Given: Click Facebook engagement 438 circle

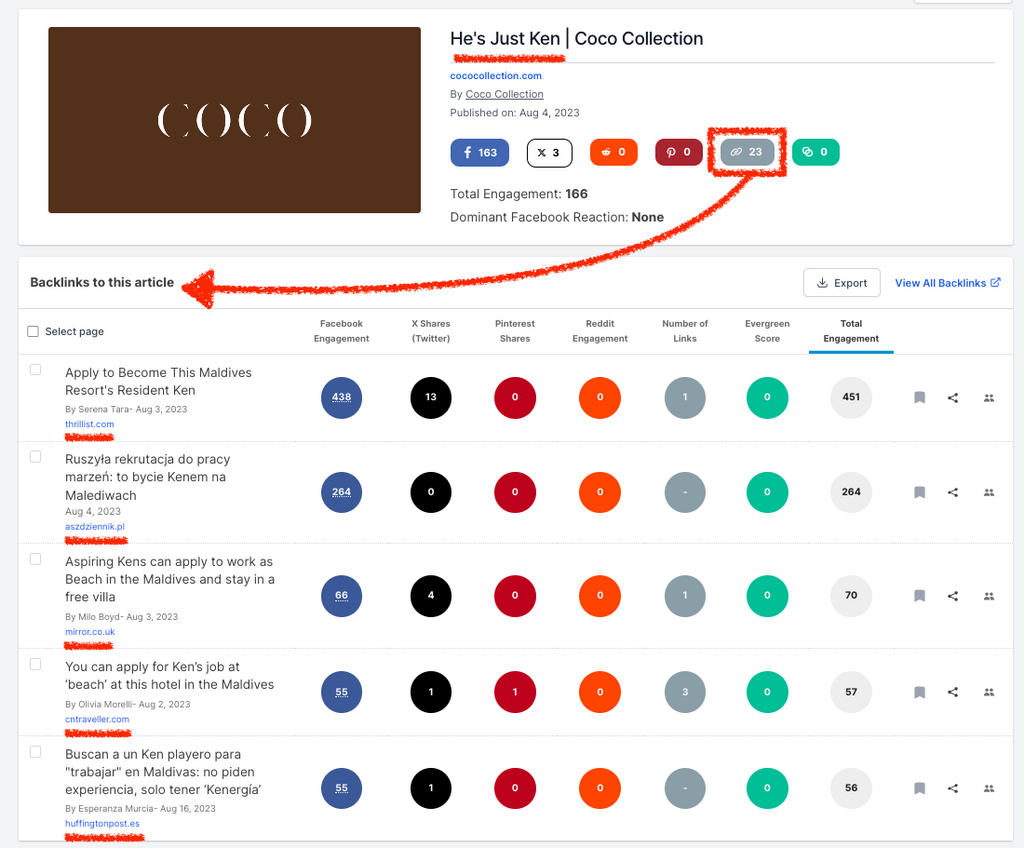Looking at the screenshot, I should (x=342, y=397).
